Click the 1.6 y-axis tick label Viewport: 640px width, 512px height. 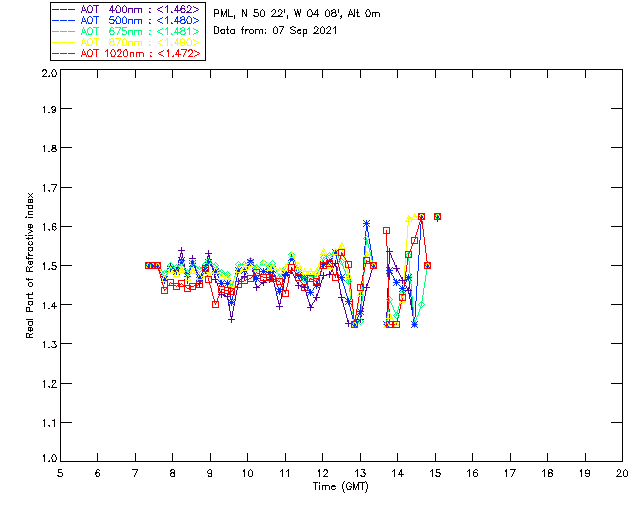coord(49,227)
